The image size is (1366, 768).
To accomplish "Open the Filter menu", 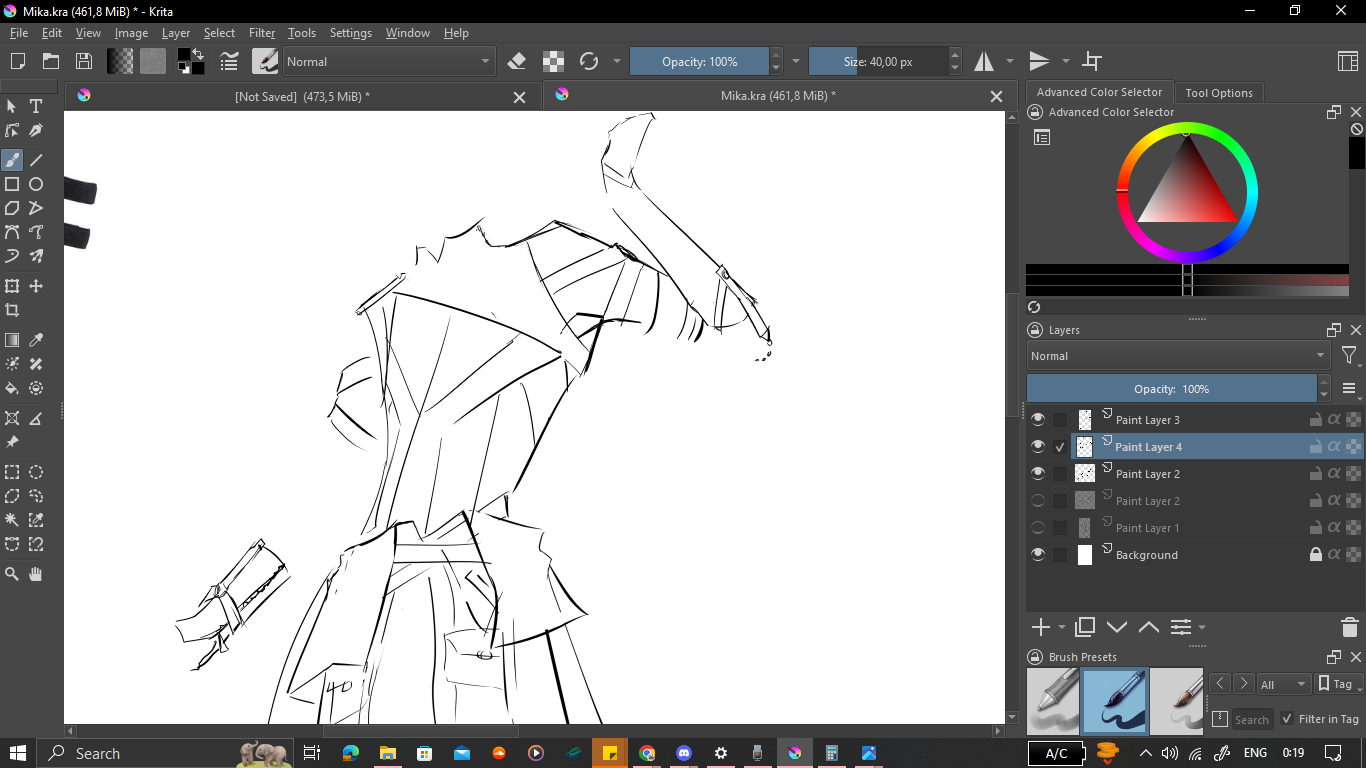I will pyautogui.click(x=261, y=33).
